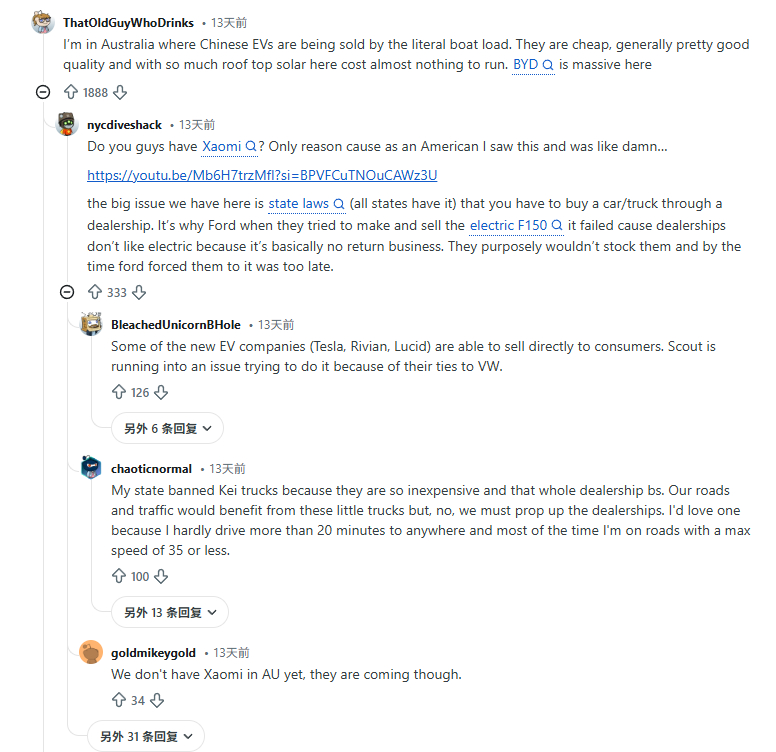The image size is (776, 752).
Task: Collapse nycdiveshack's reply thread
Action: [x=67, y=292]
